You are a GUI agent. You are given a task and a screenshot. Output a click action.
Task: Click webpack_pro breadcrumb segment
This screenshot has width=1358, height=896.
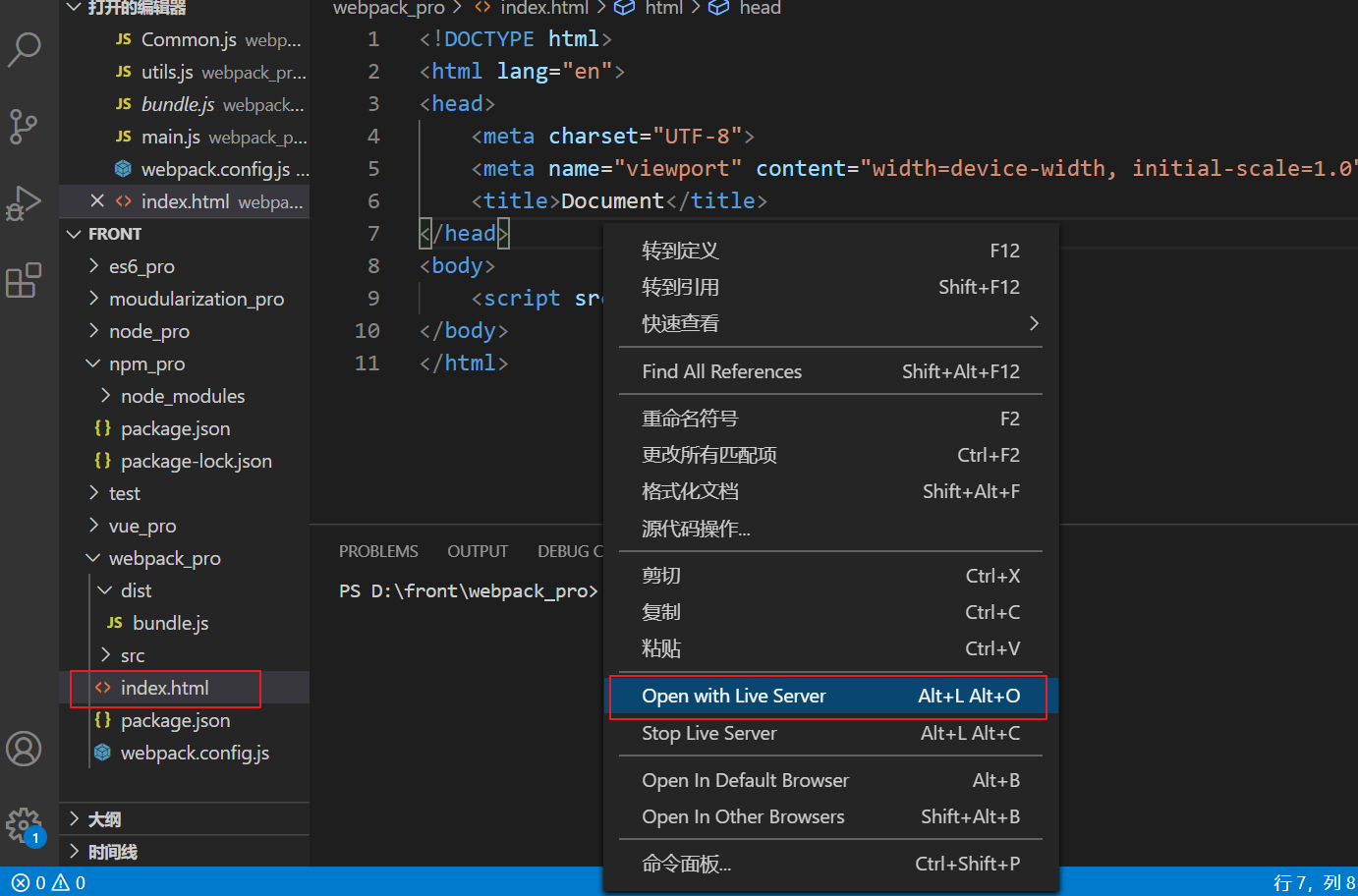[x=389, y=8]
